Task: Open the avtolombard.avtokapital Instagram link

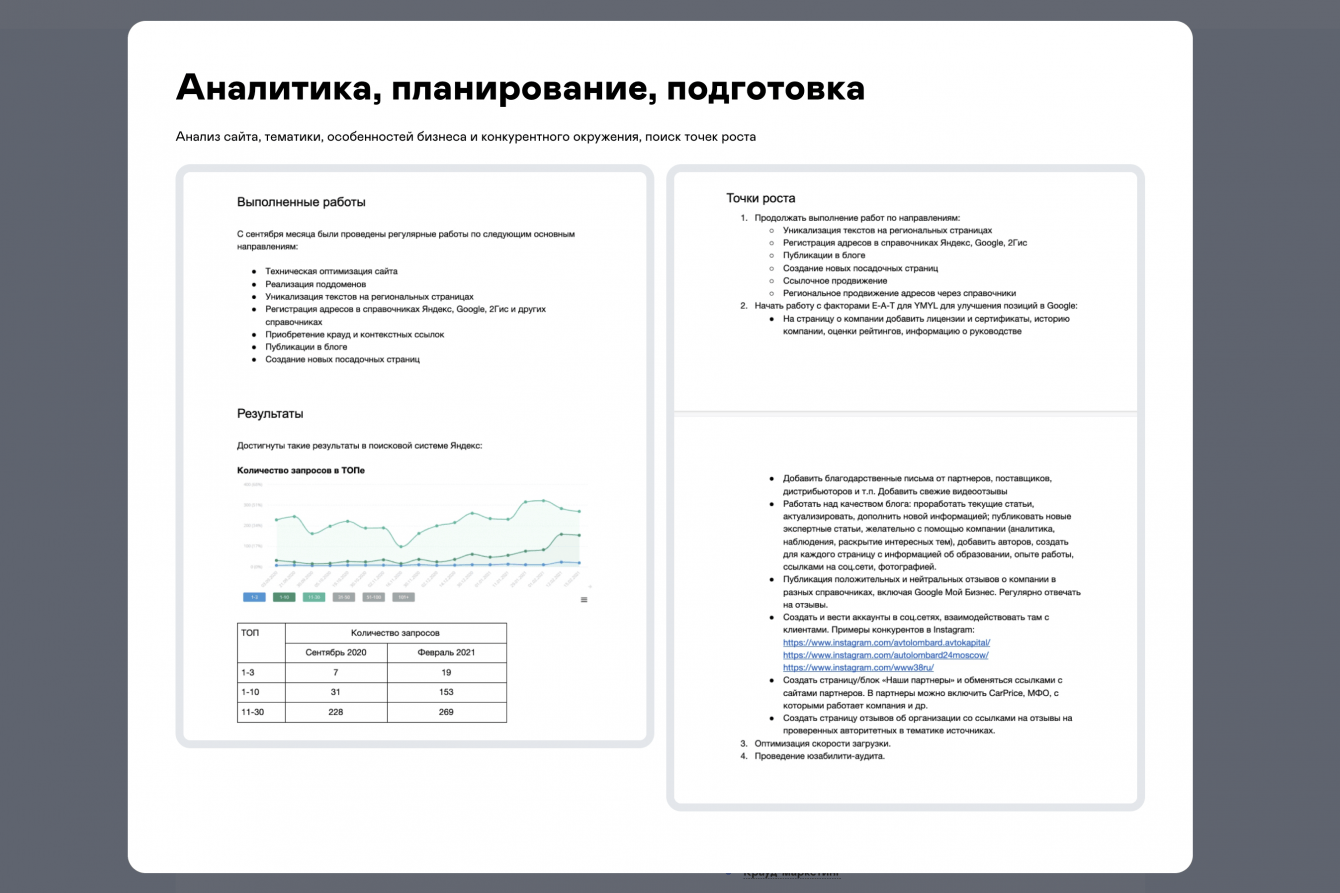Action: tap(886, 642)
